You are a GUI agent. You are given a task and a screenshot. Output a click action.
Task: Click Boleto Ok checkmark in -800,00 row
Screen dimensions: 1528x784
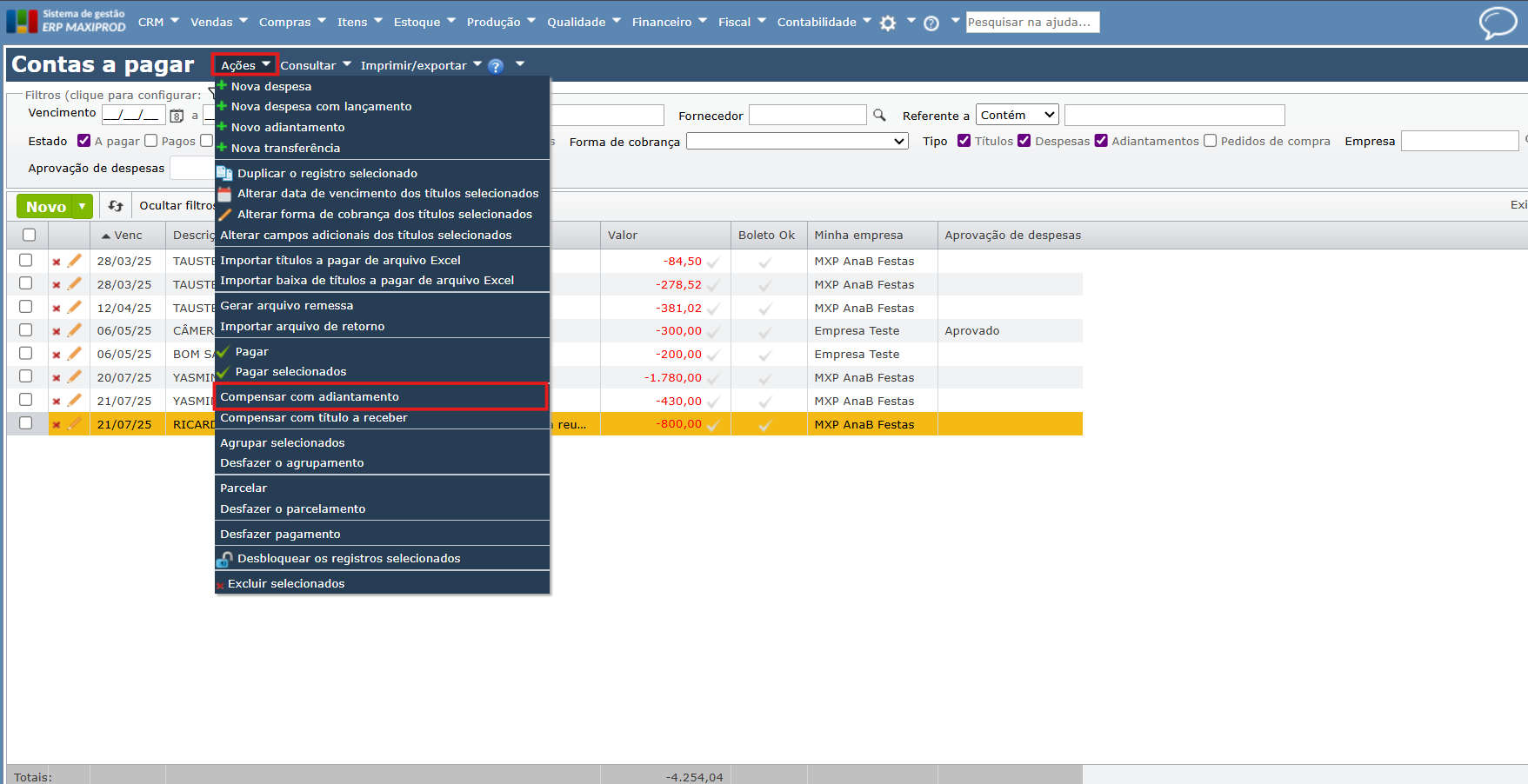765,425
